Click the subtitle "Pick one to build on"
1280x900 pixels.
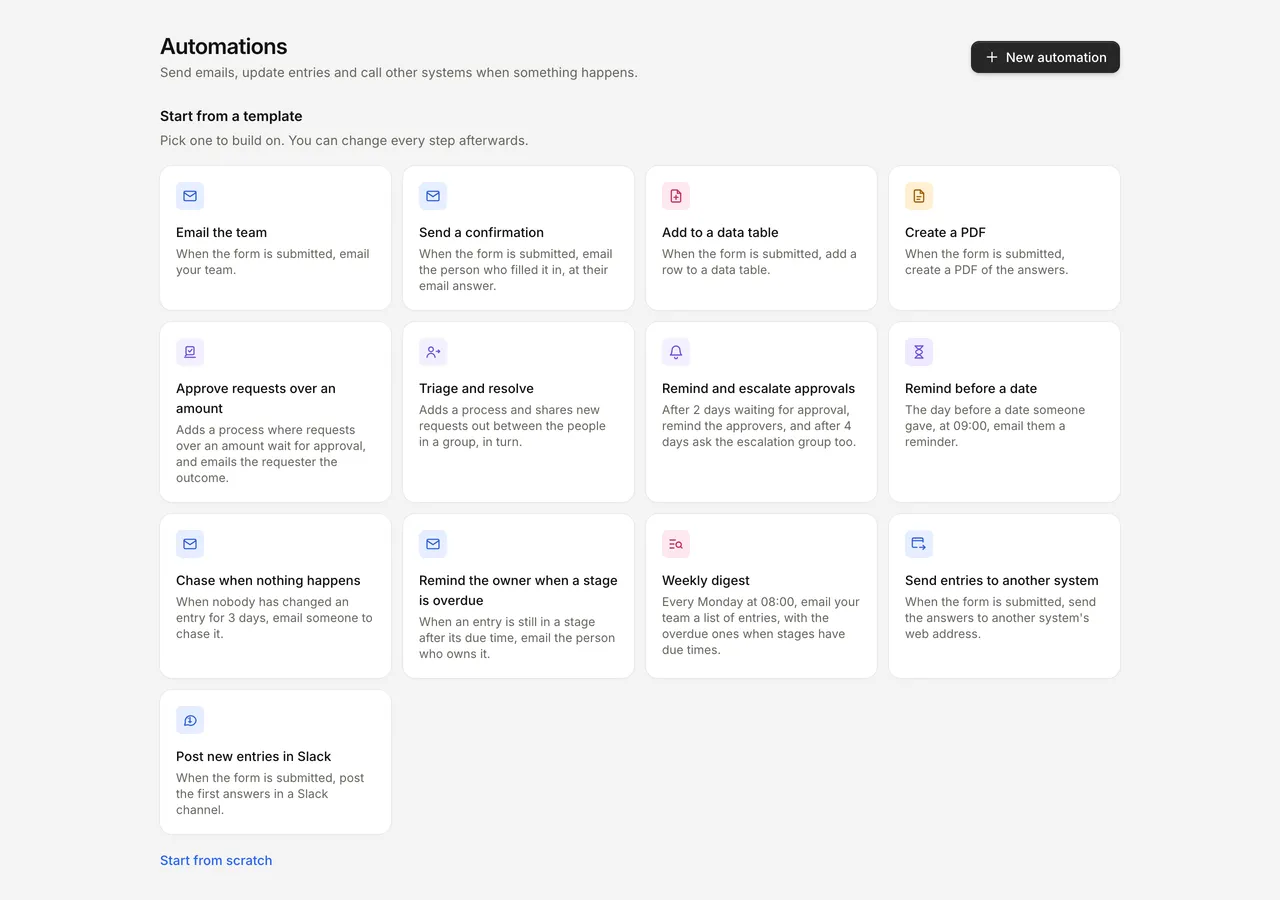(x=344, y=140)
